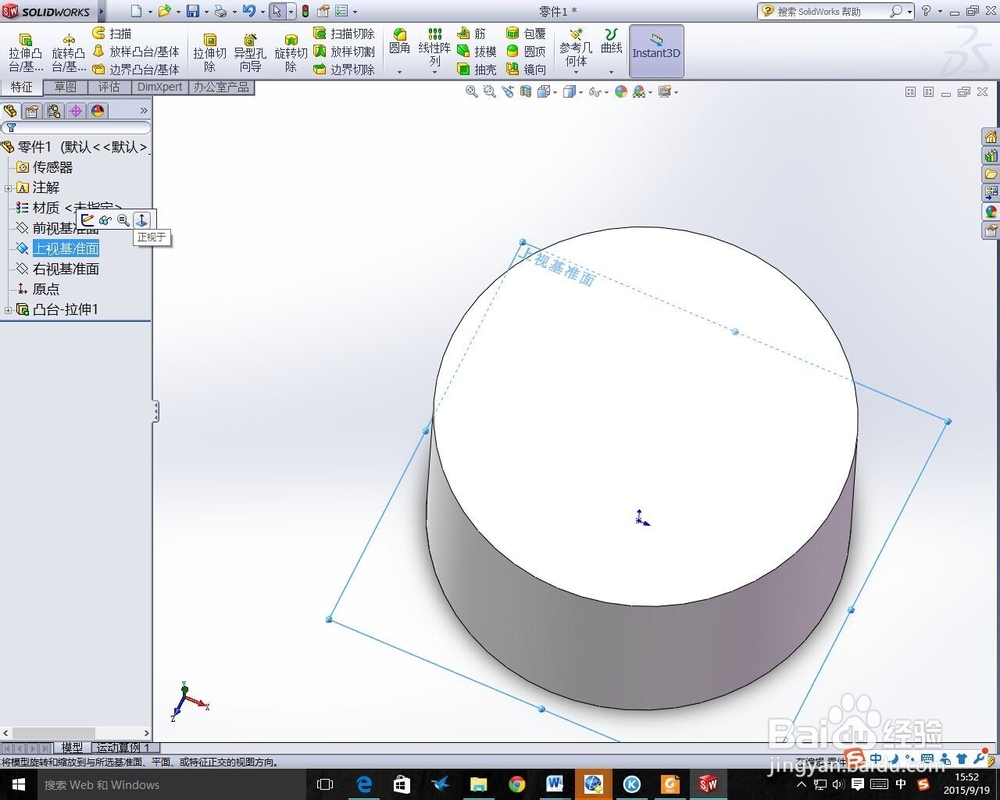
Task: Select the 边界切除 boundary cut tool
Action: pyautogui.click(x=344, y=69)
